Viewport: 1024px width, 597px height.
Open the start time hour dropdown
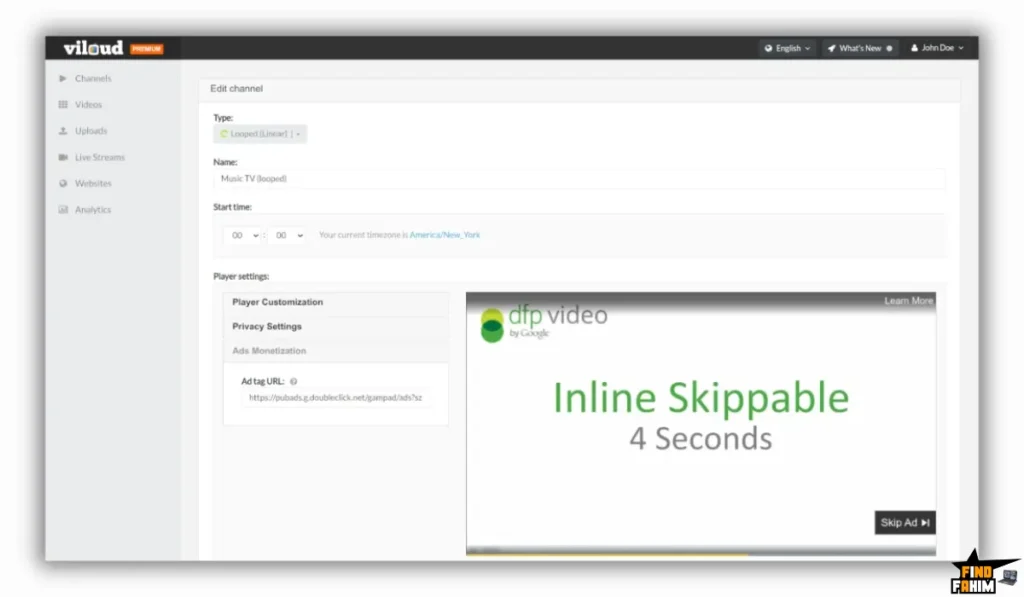click(x=241, y=235)
